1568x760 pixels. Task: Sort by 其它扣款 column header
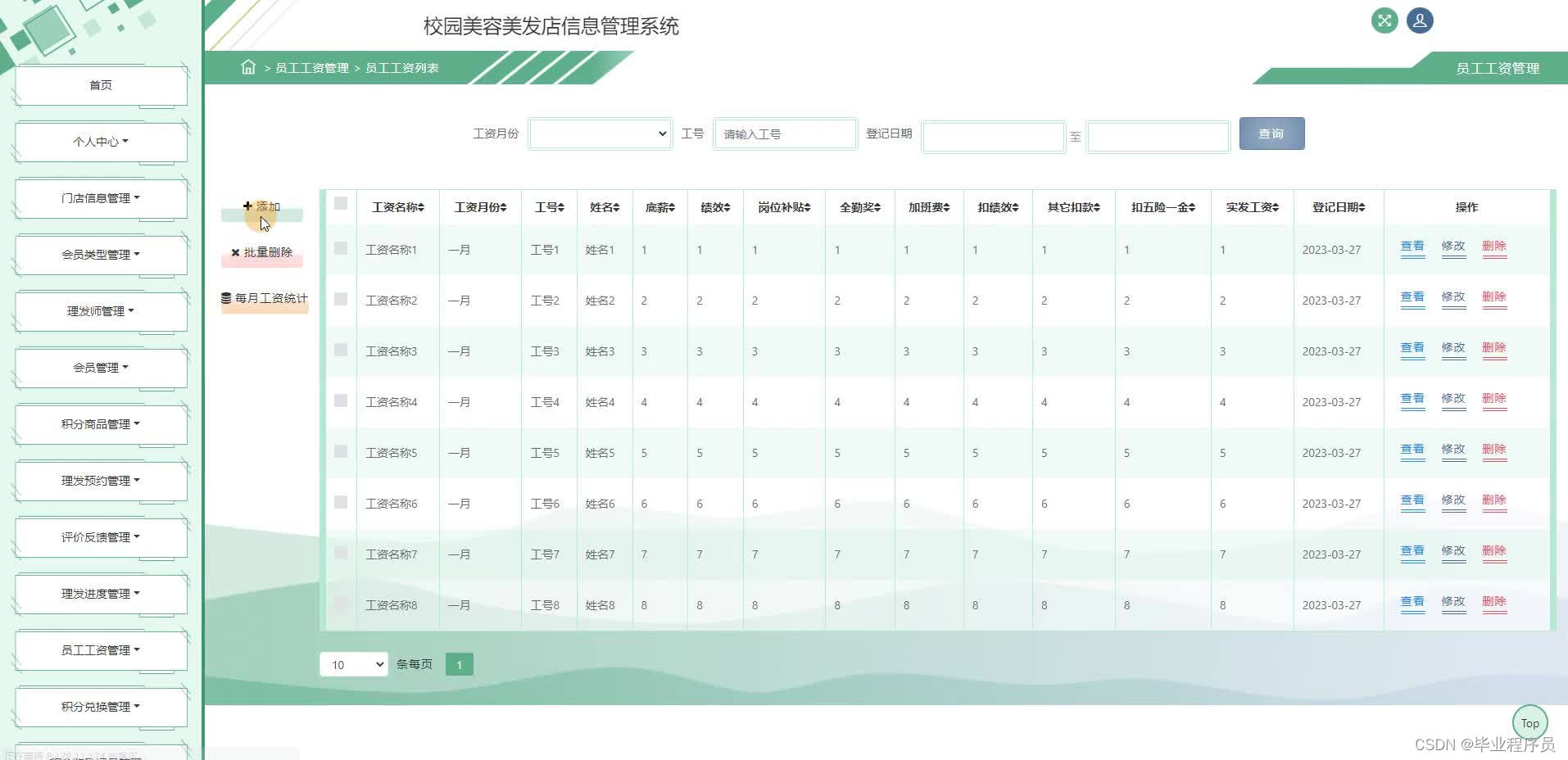[1073, 208]
